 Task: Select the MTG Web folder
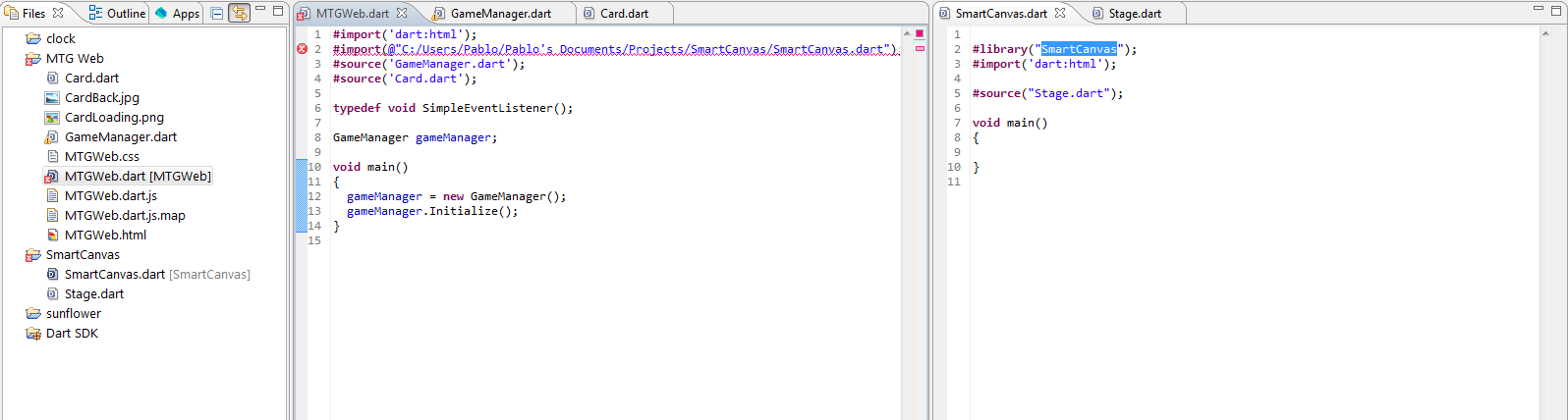[75, 58]
